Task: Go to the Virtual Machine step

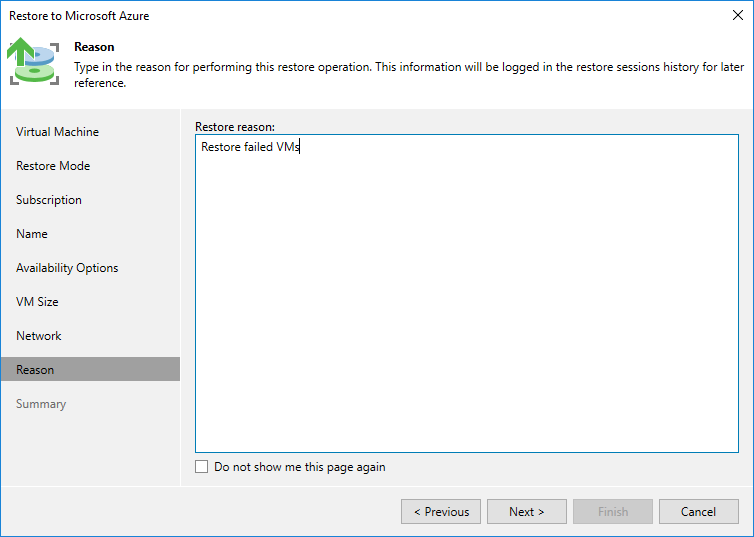Action: click(x=57, y=132)
